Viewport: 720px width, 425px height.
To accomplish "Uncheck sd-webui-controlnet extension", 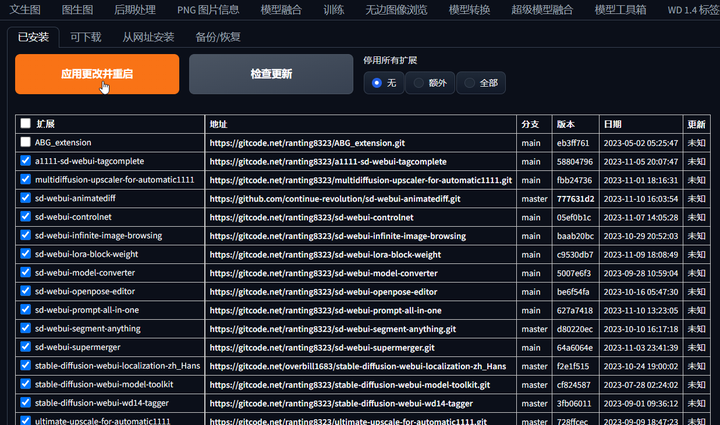I will point(26,216).
